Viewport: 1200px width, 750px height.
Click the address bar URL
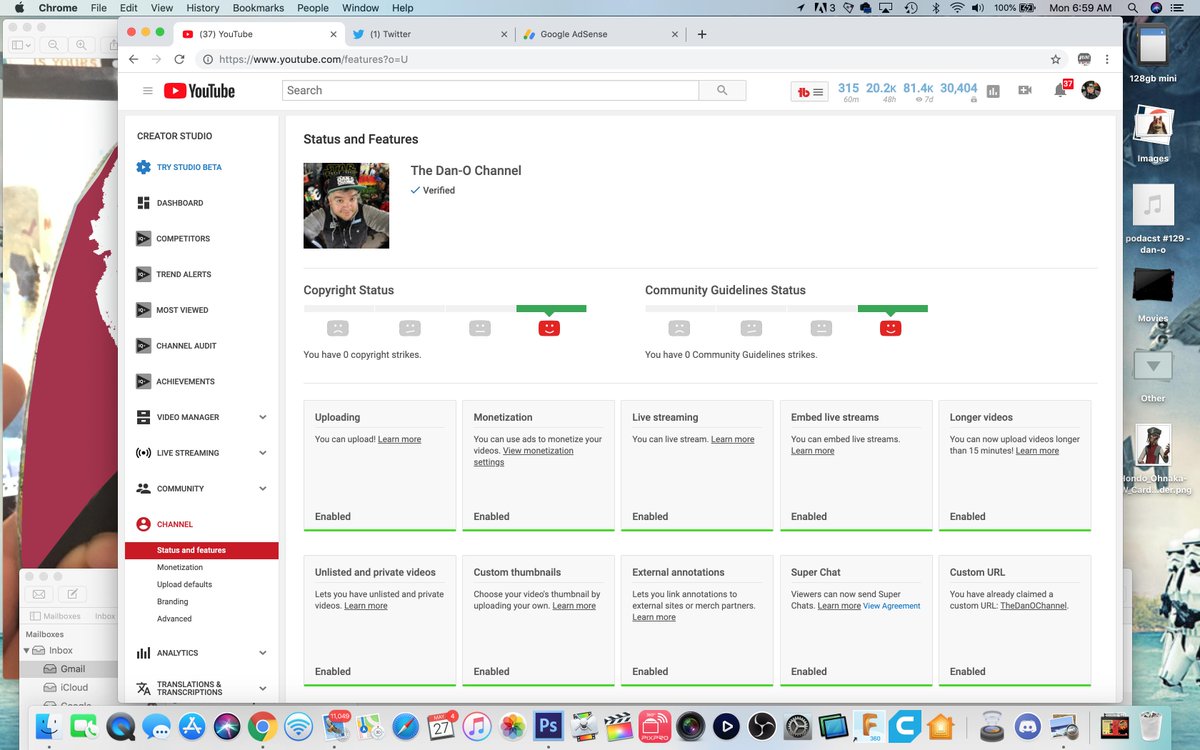(313, 59)
